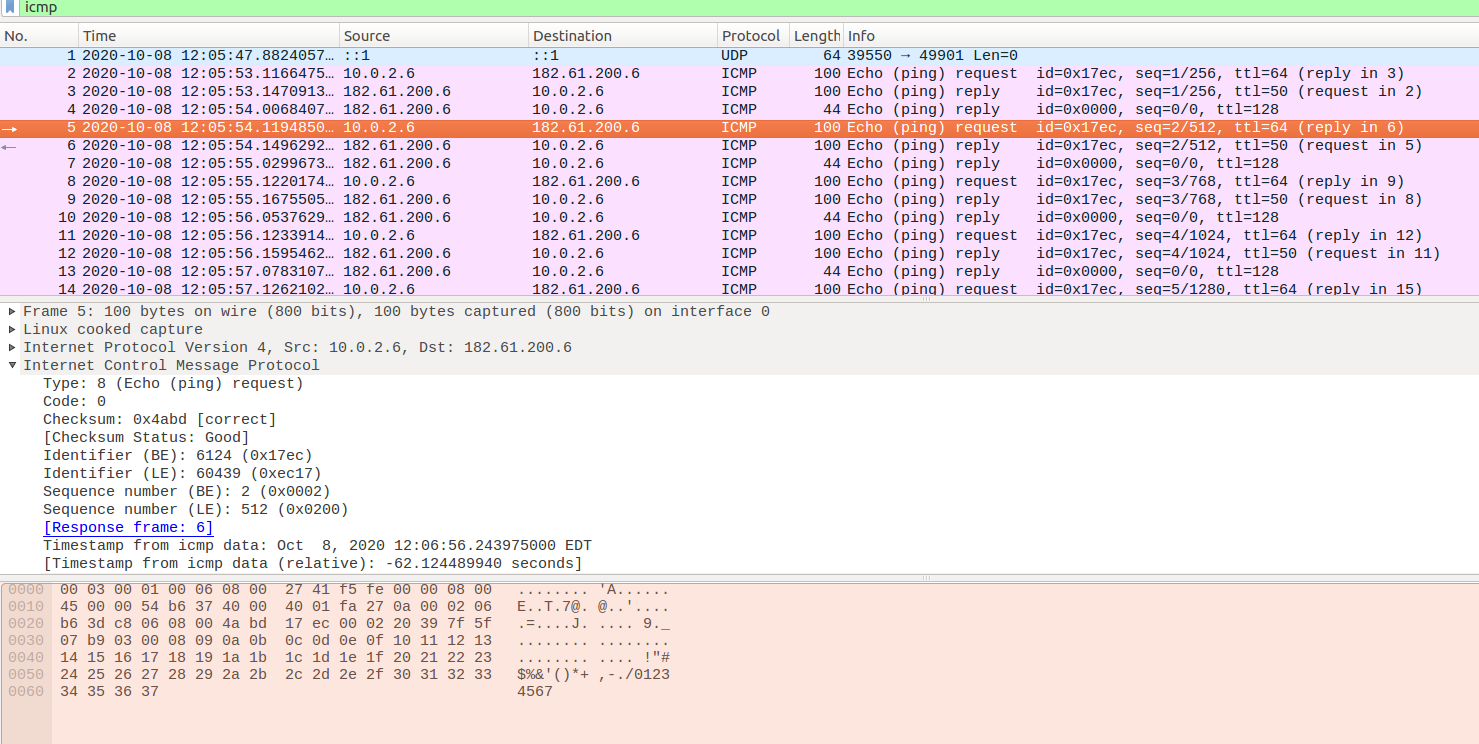Select Identifier (BE): 6124 field
Viewport: 1479px width, 744px height.
[177, 456]
